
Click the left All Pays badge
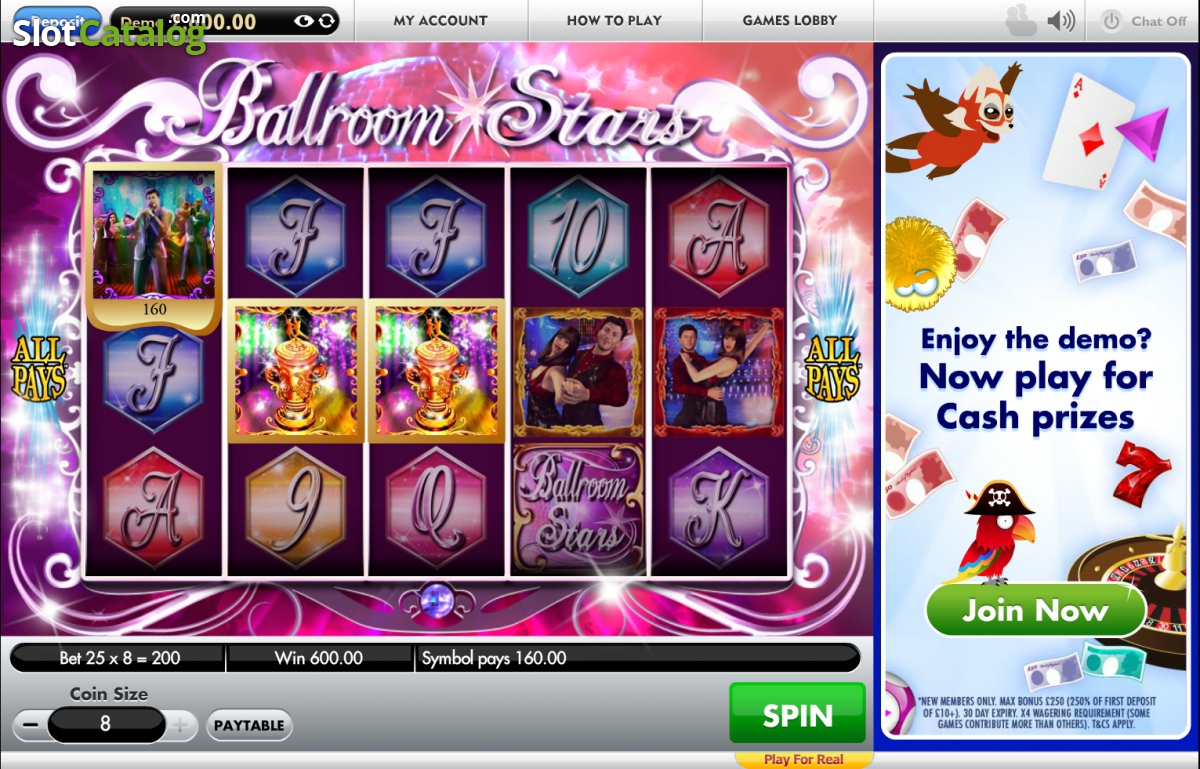click(x=39, y=368)
